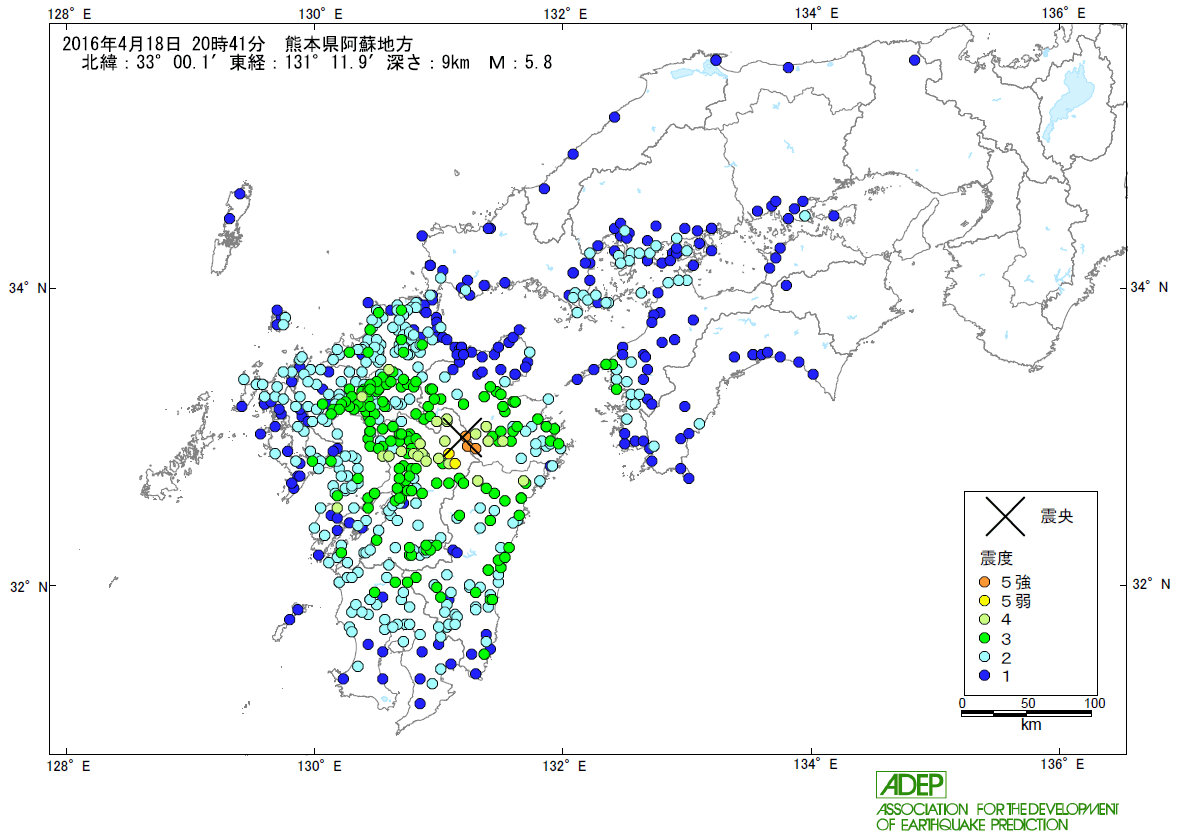Select the orange 5強 legend dot
This screenshot has height=839, width=1177.
[985, 582]
